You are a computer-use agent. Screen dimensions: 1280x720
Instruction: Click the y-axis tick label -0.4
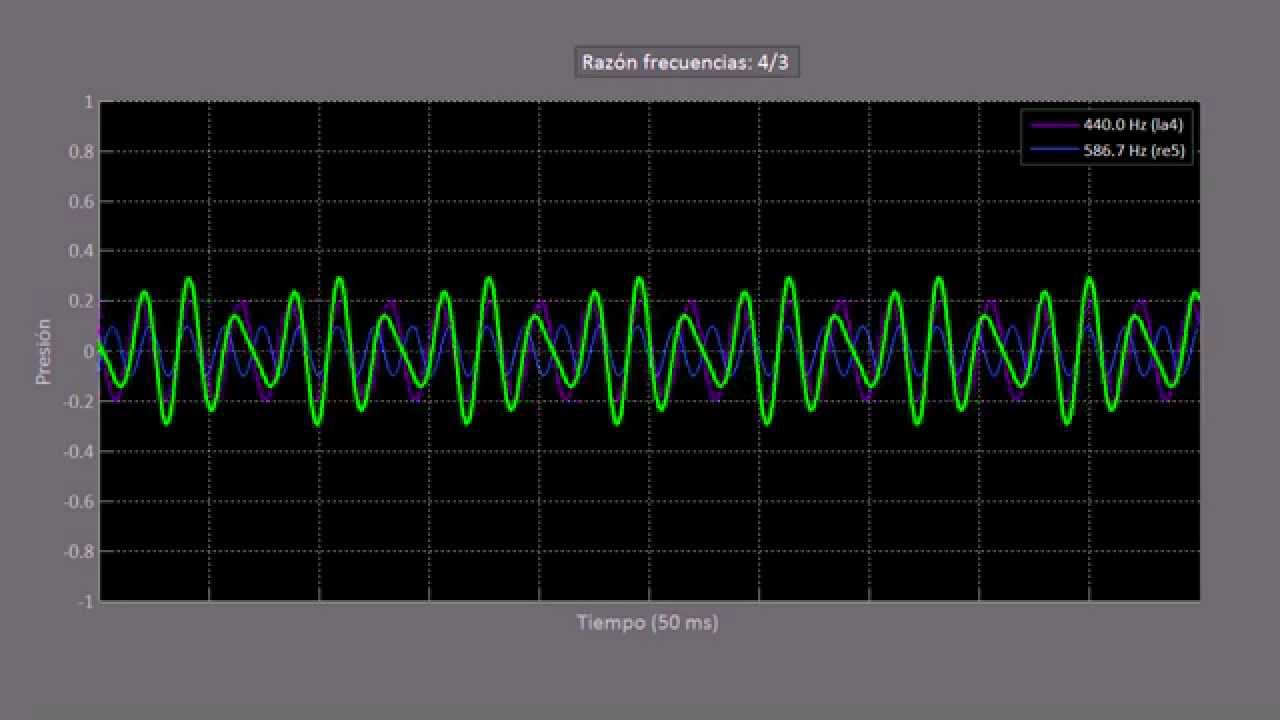pos(80,452)
